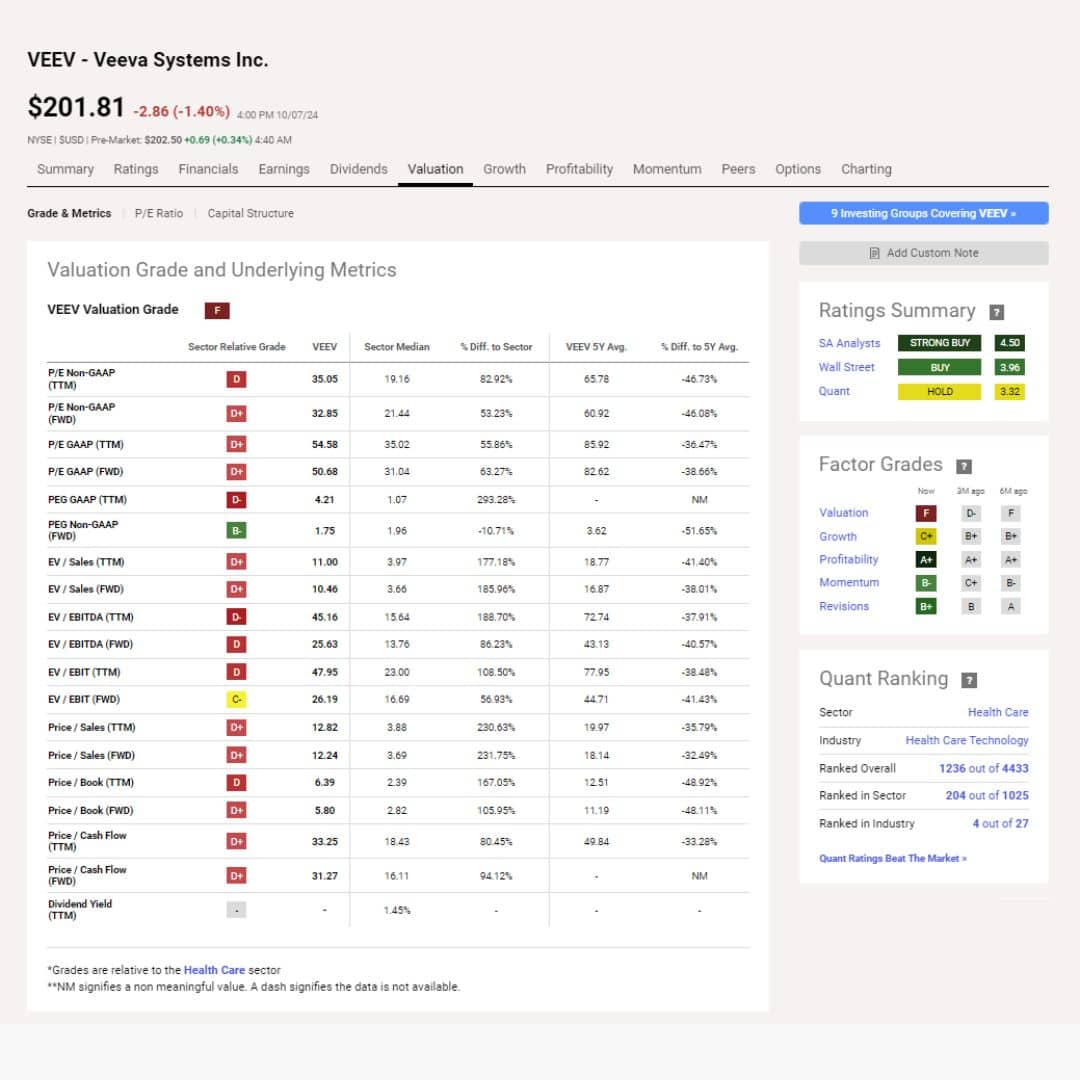This screenshot has height=1080, width=1080.
Task: Click the Revisions A grade badge under 6M ago
Action: pos(1010,606)
